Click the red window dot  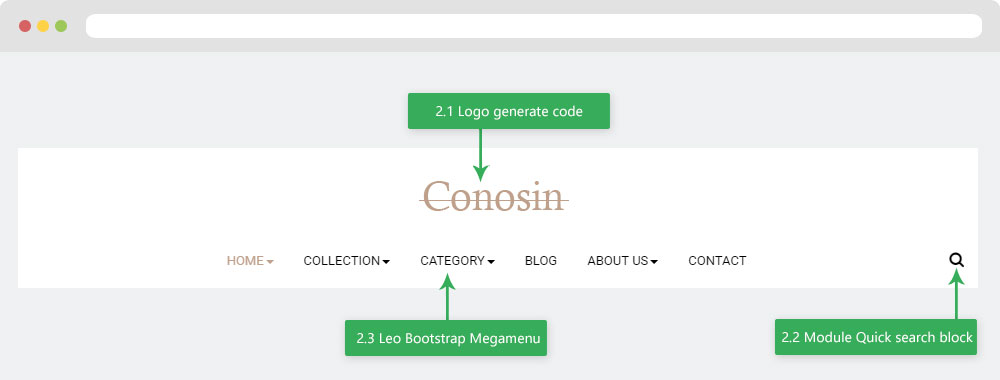click(25, 26)
